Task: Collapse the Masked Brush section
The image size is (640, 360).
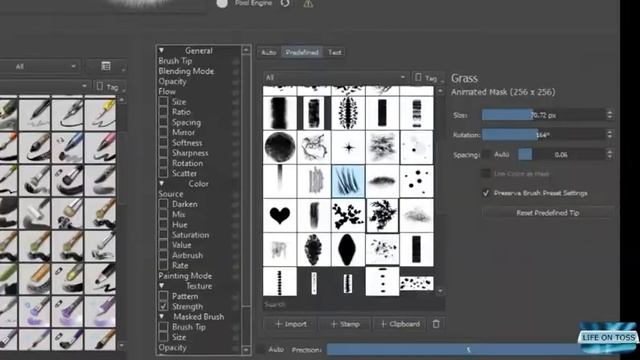Action: click(x=162, y=316)
